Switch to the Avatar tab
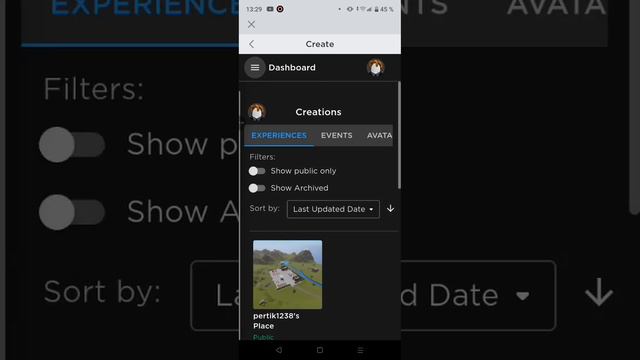The image size is (640, 360). click(379, 136)
